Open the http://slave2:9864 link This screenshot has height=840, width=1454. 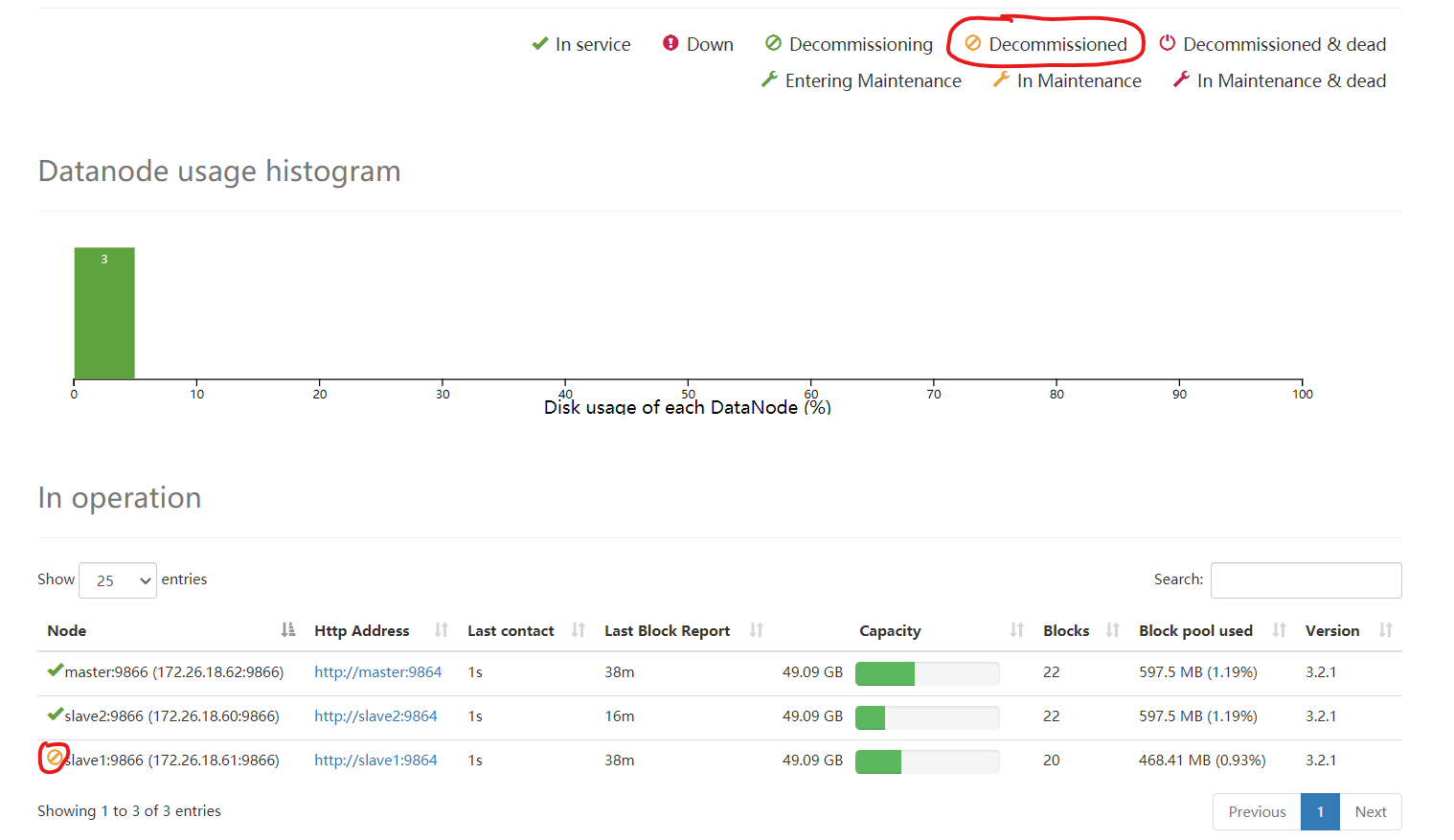point(375,716)
